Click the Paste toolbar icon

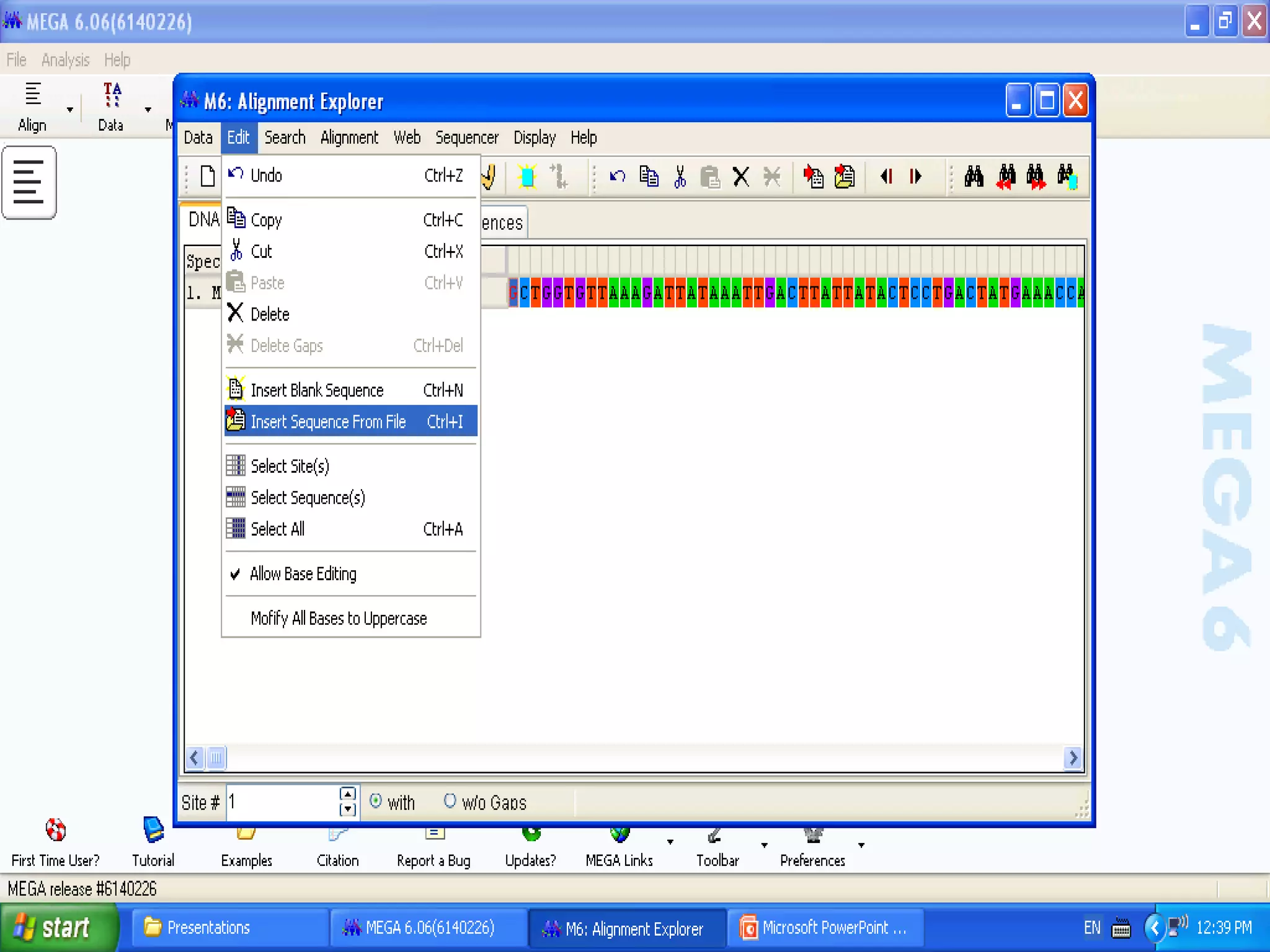click(710, 177)
